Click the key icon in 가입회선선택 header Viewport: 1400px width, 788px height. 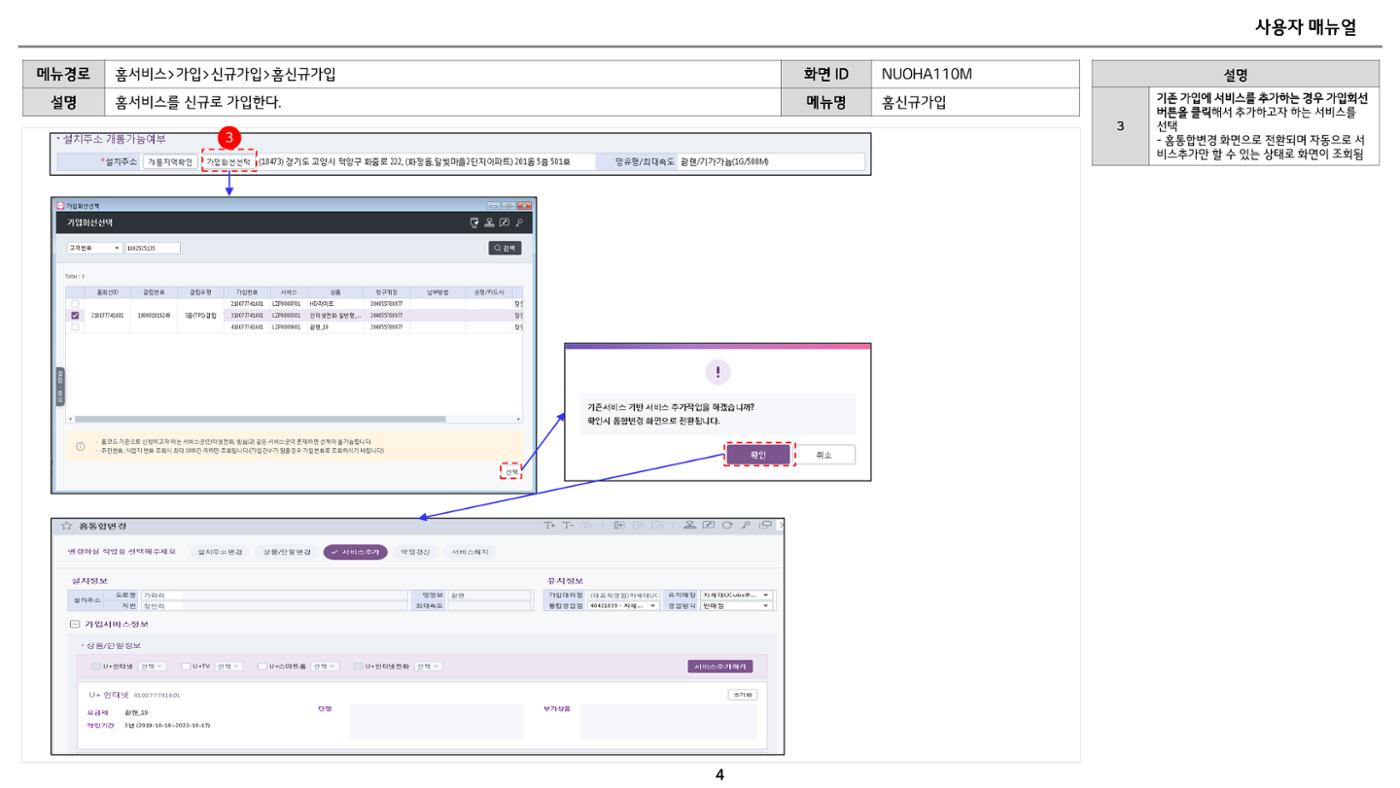click(518, 222)
